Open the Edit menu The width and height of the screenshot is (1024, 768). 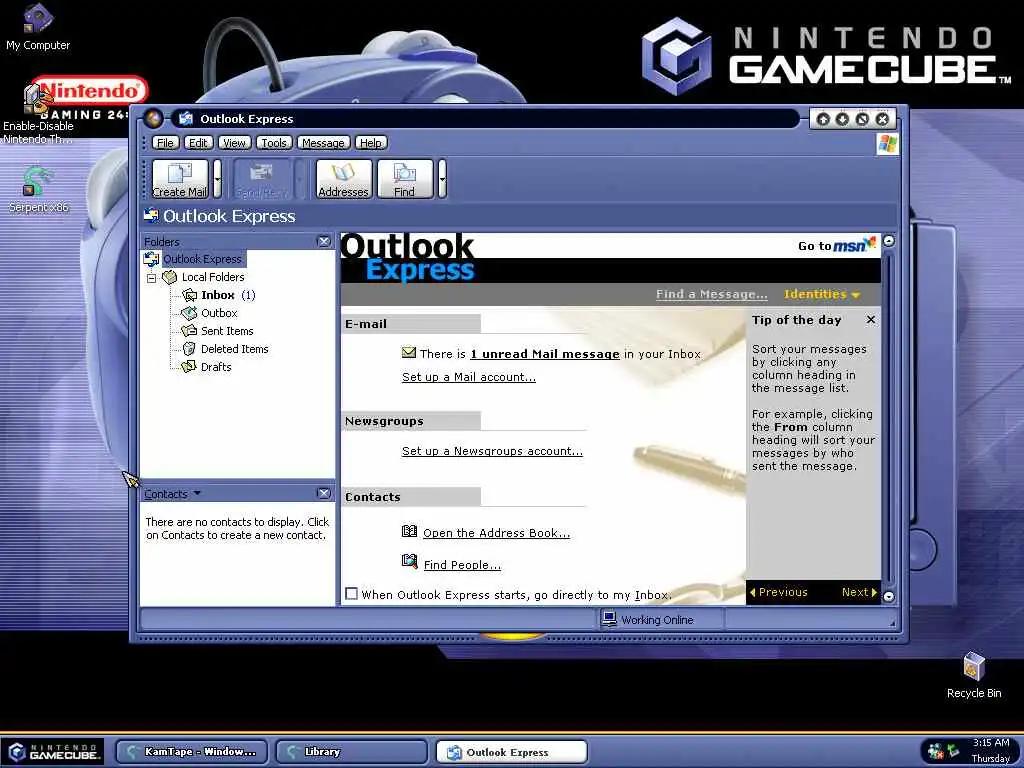[x=198, y=143]
